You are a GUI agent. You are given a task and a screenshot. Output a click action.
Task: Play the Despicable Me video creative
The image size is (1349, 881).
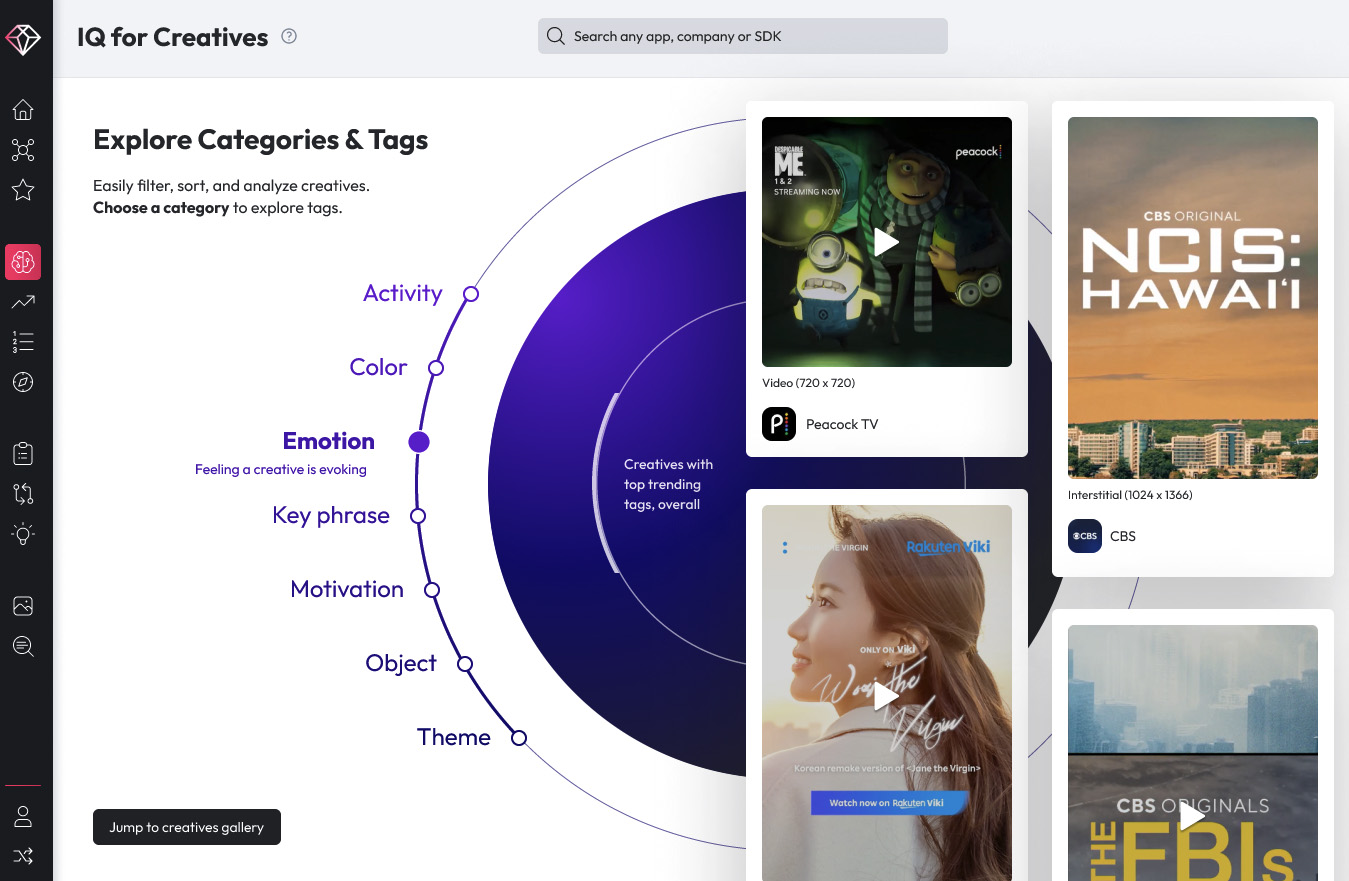point(887,242)
